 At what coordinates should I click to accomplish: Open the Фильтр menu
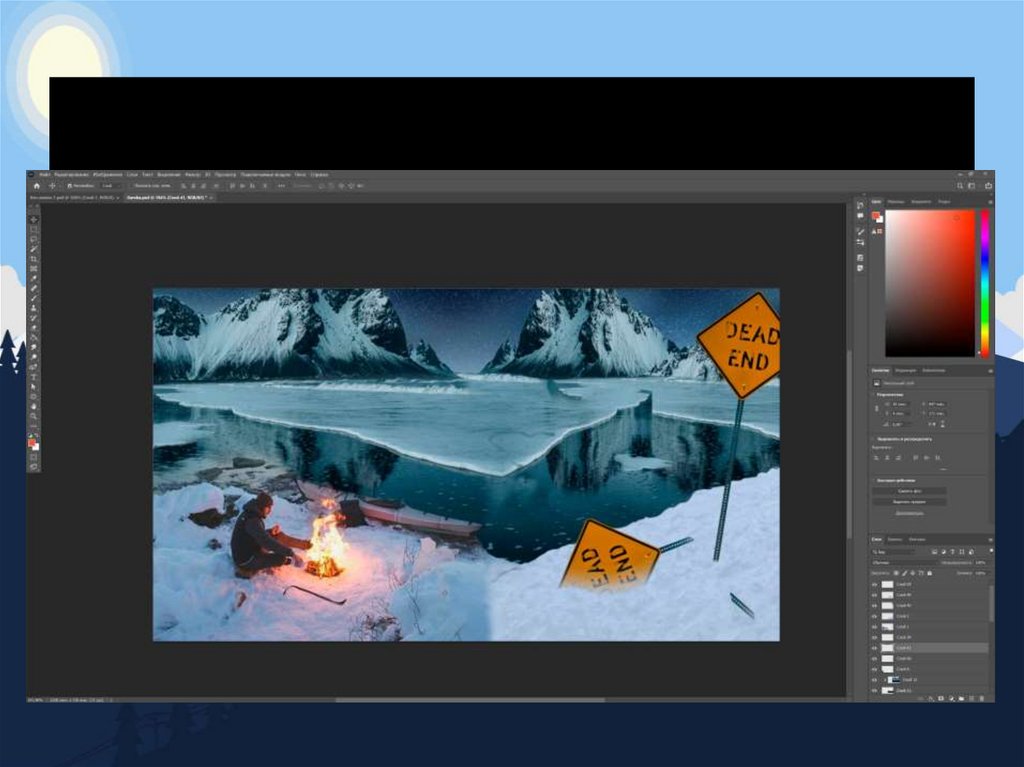(192, 175)
